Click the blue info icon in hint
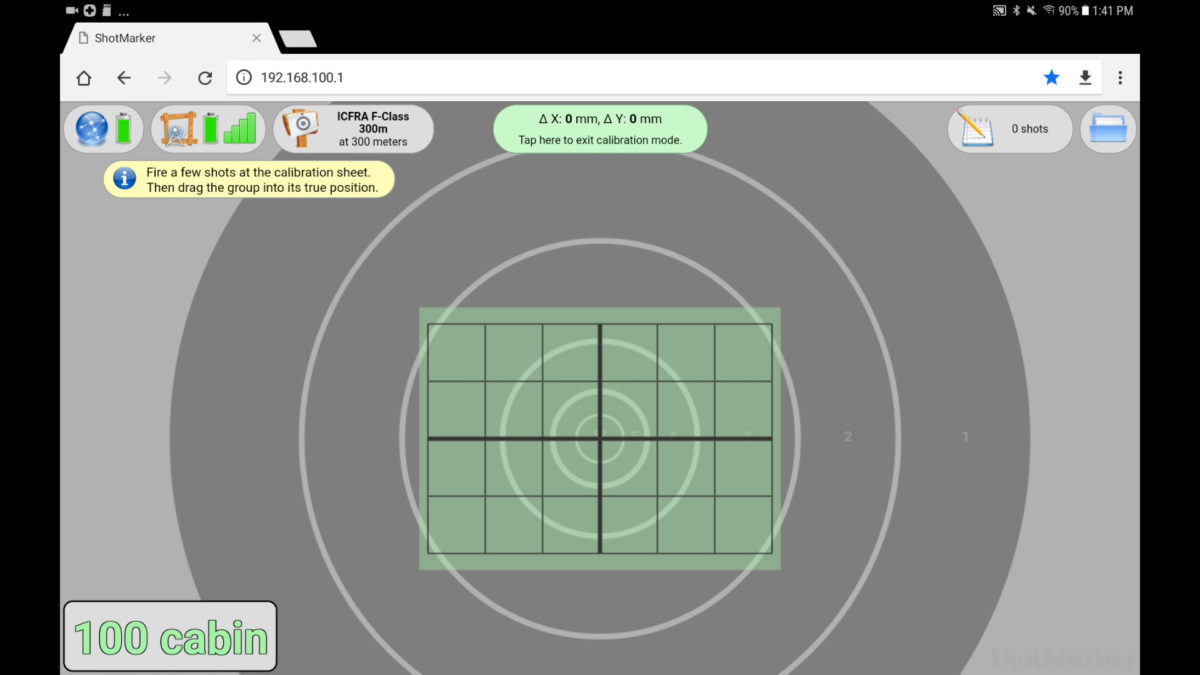The image size is (1200, 675). (125, 179)
